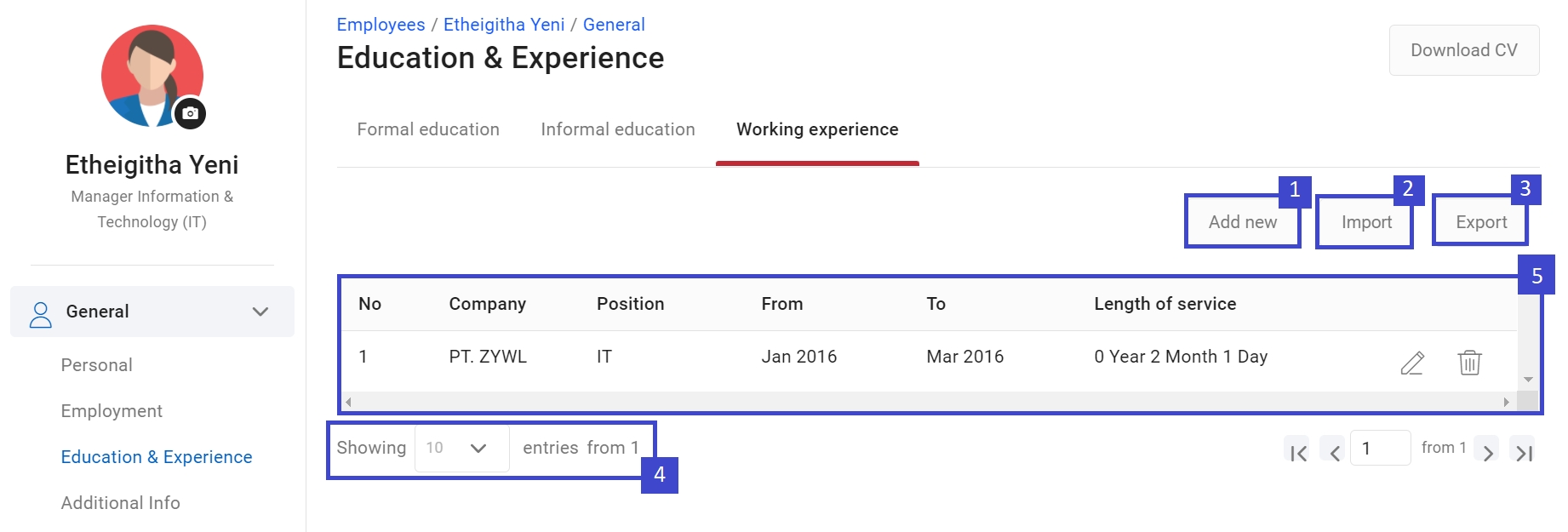Open the entries-per-page dropdown
The width and height of the screenshot is (1568, 532).
pyautogui.click(x=461, y=448)
